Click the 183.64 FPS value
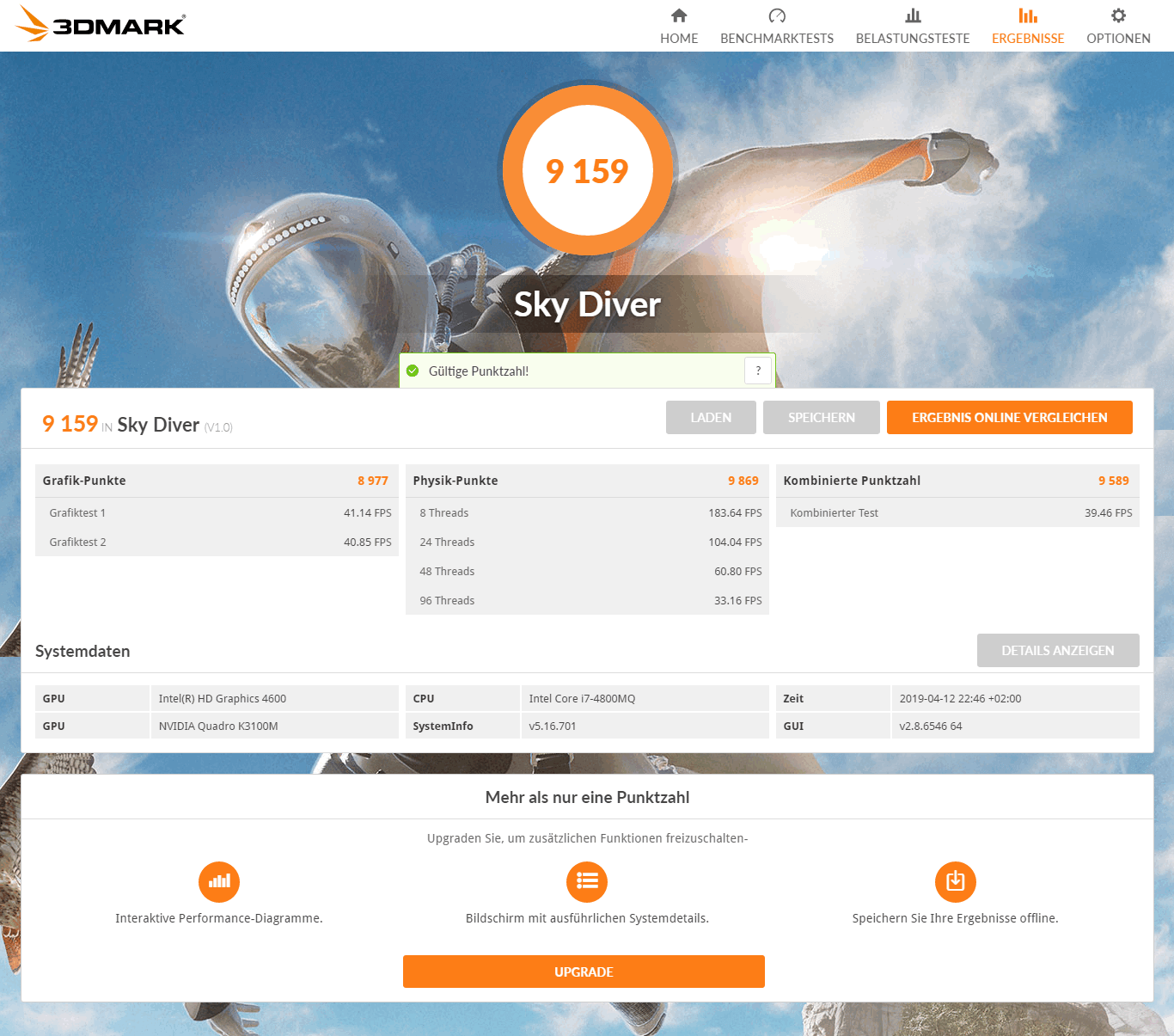 pyautogui.click(x=735, y=512)
